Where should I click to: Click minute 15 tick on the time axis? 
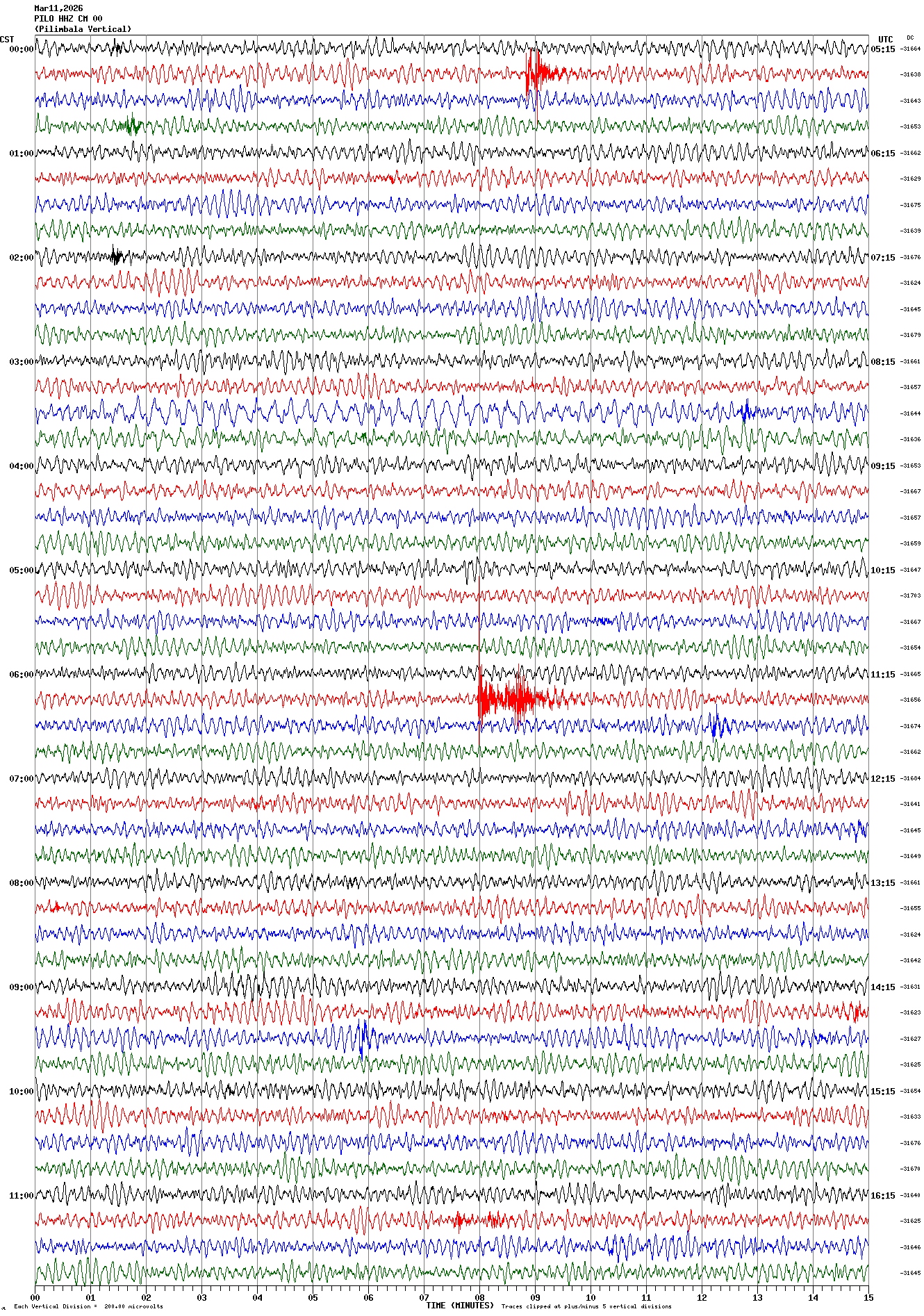[x=868, y=1297]
